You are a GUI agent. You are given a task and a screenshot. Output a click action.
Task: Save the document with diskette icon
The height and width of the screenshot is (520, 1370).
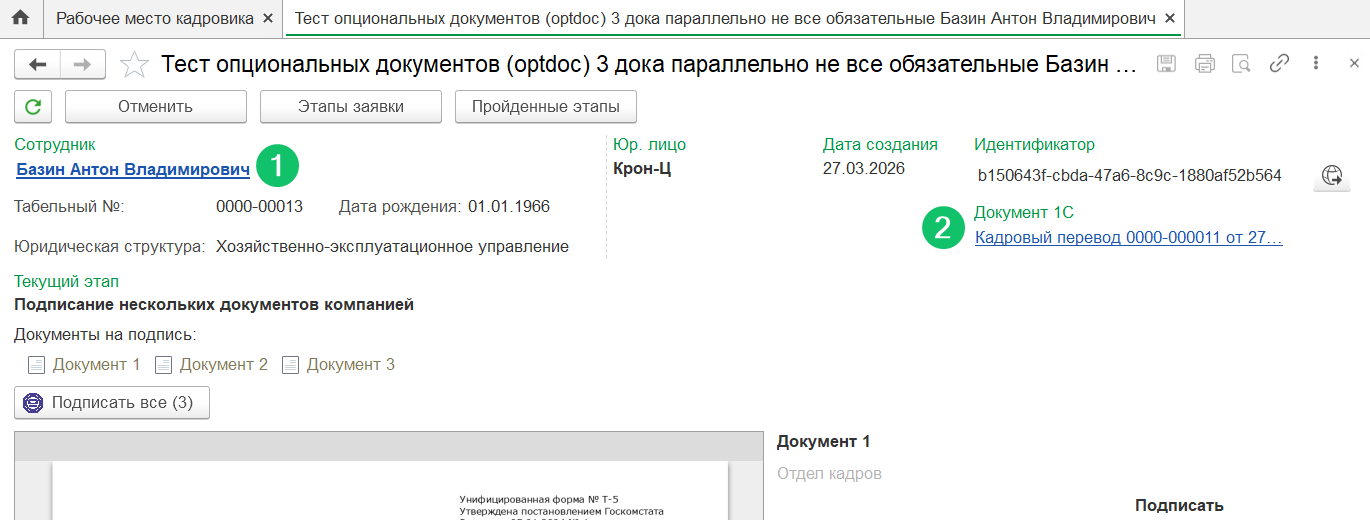coord(1166,64)
